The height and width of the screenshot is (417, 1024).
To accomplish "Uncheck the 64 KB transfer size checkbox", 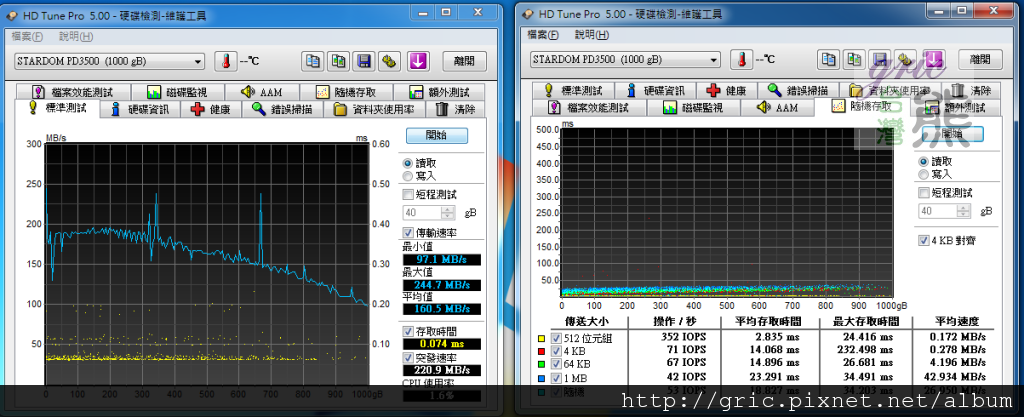I will click(x=556, y=363).
